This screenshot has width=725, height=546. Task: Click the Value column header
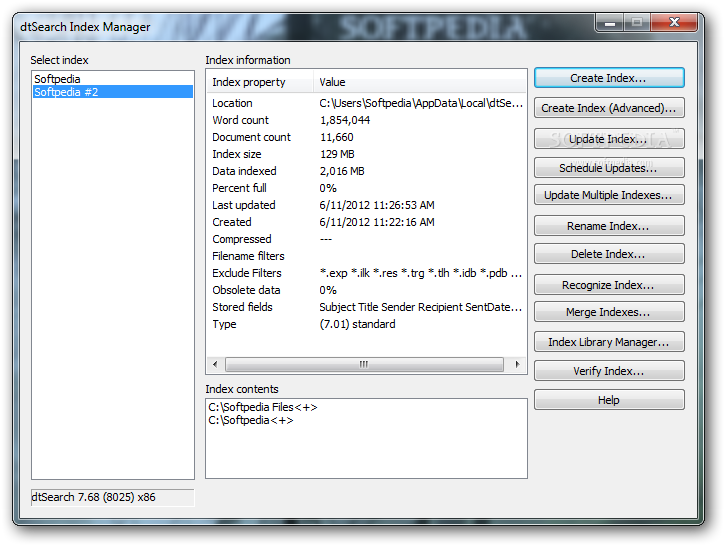pos(420,82)
